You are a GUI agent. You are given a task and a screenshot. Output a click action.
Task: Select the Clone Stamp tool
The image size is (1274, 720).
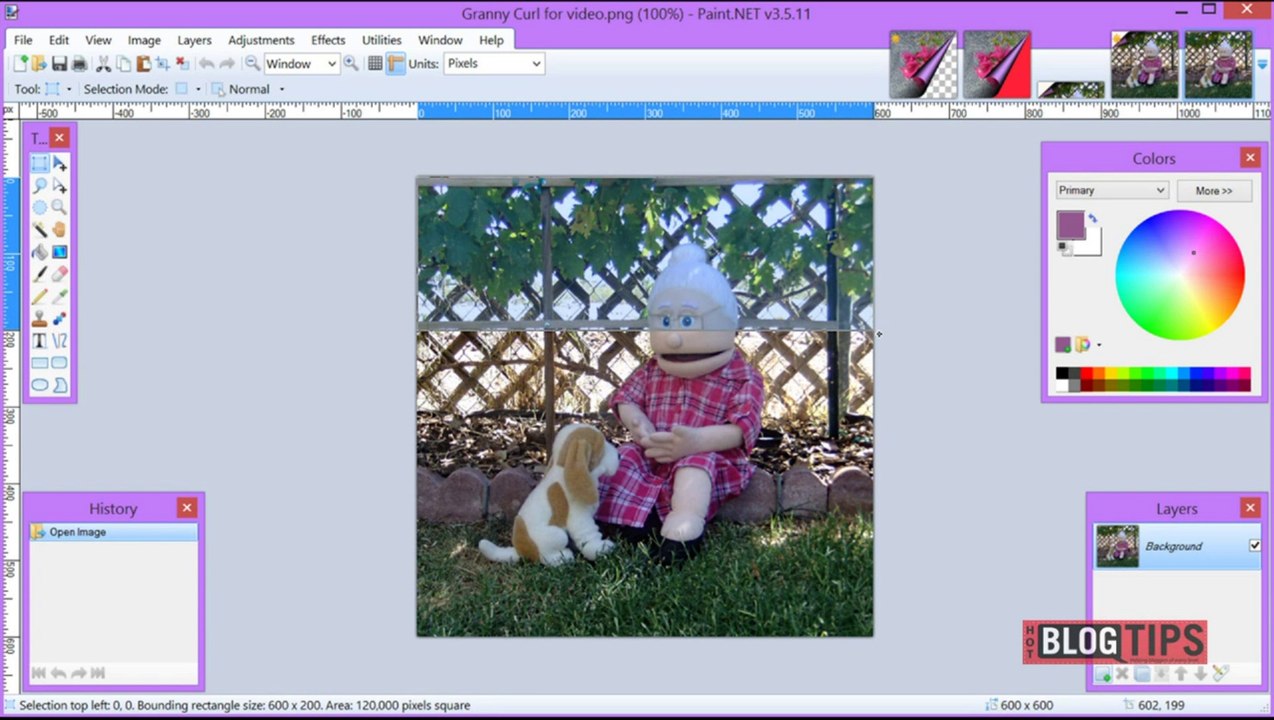39,318
